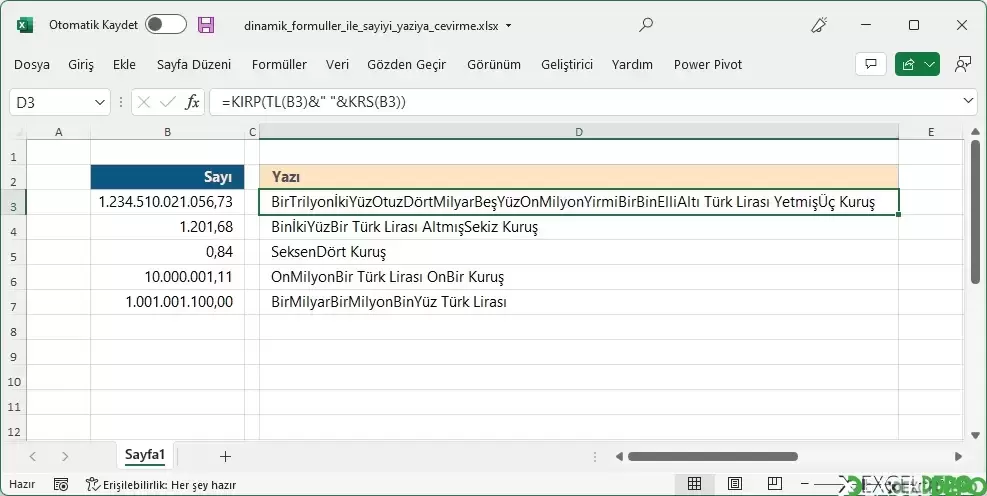
Task: Click the cancel X icon in formula bar
Action: [144, 102]
